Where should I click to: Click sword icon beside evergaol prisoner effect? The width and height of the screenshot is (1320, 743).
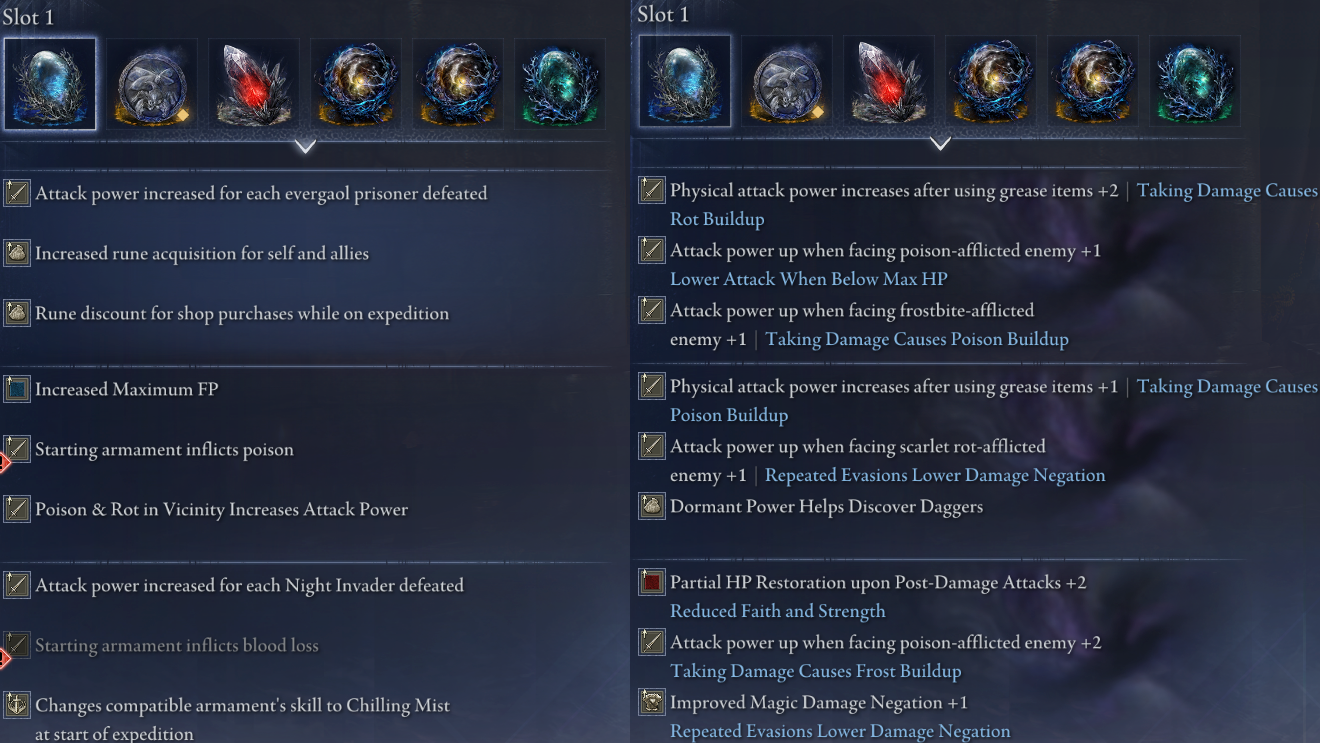[x=16, y=193]
